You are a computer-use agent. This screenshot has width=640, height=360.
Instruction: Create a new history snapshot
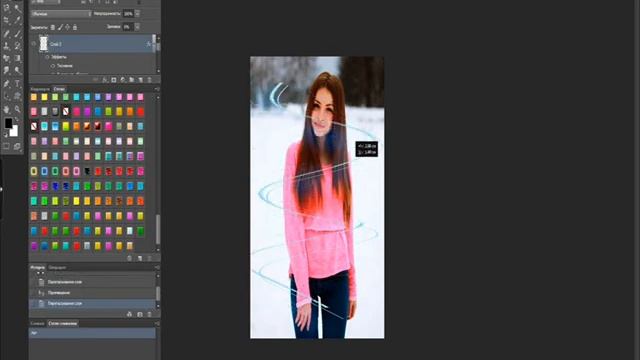(x=140, y=314)
